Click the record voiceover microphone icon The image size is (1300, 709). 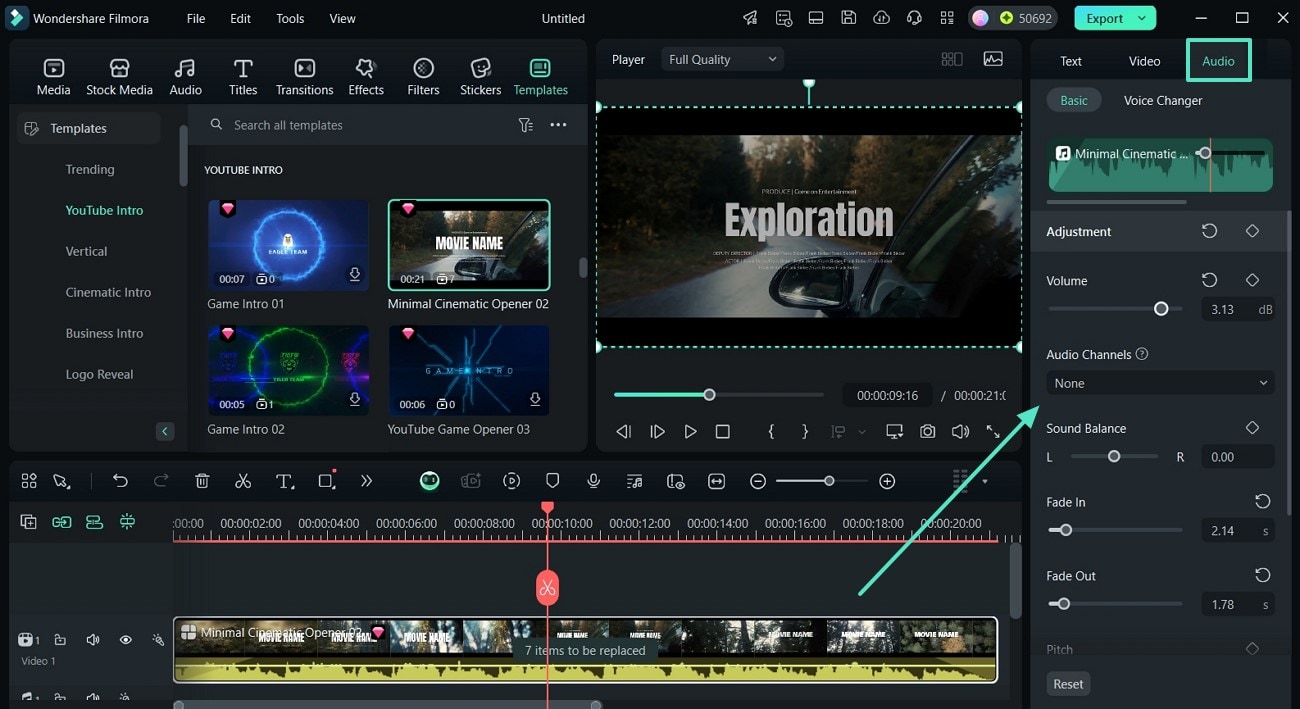pos(594,481)
